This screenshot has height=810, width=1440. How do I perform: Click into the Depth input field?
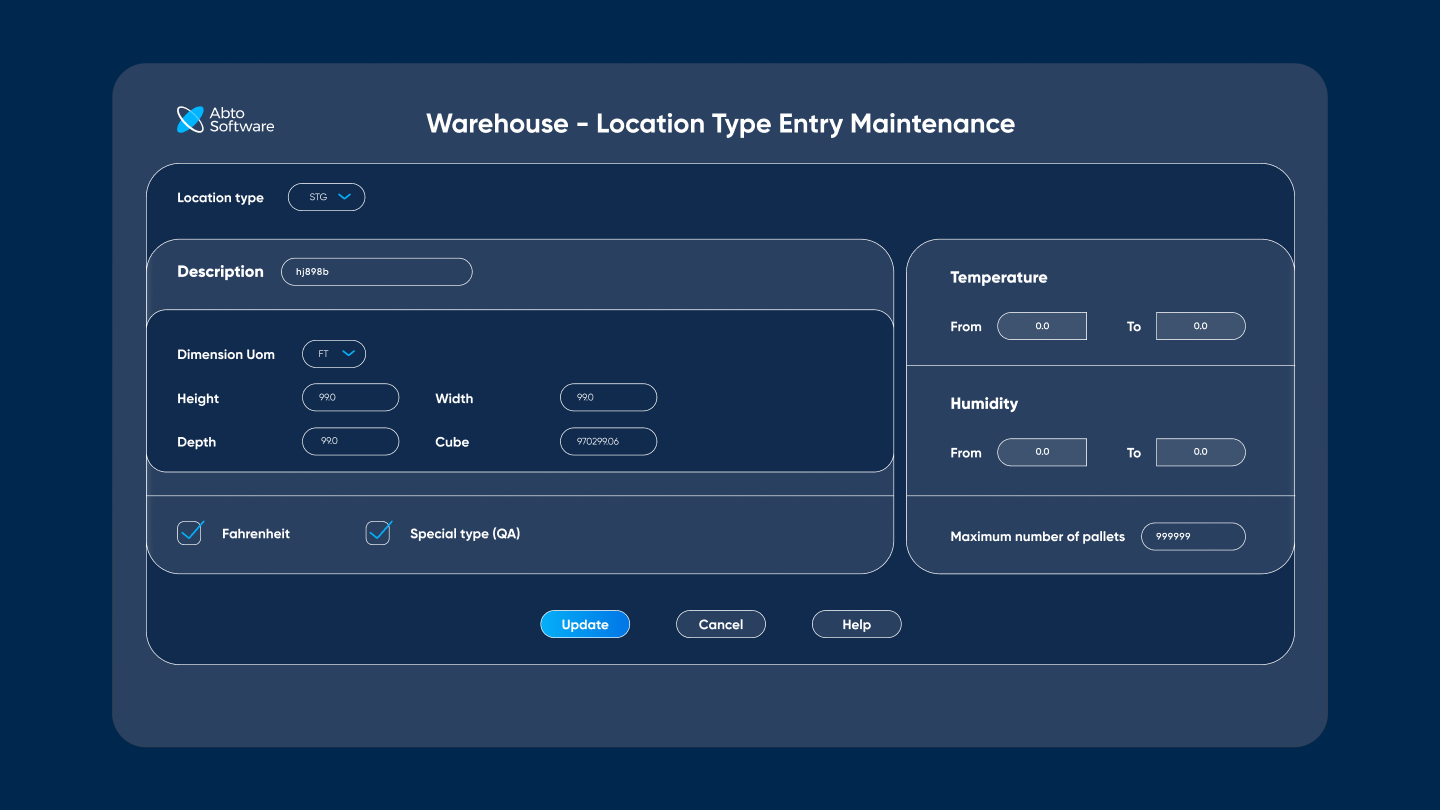click(350, 441)
